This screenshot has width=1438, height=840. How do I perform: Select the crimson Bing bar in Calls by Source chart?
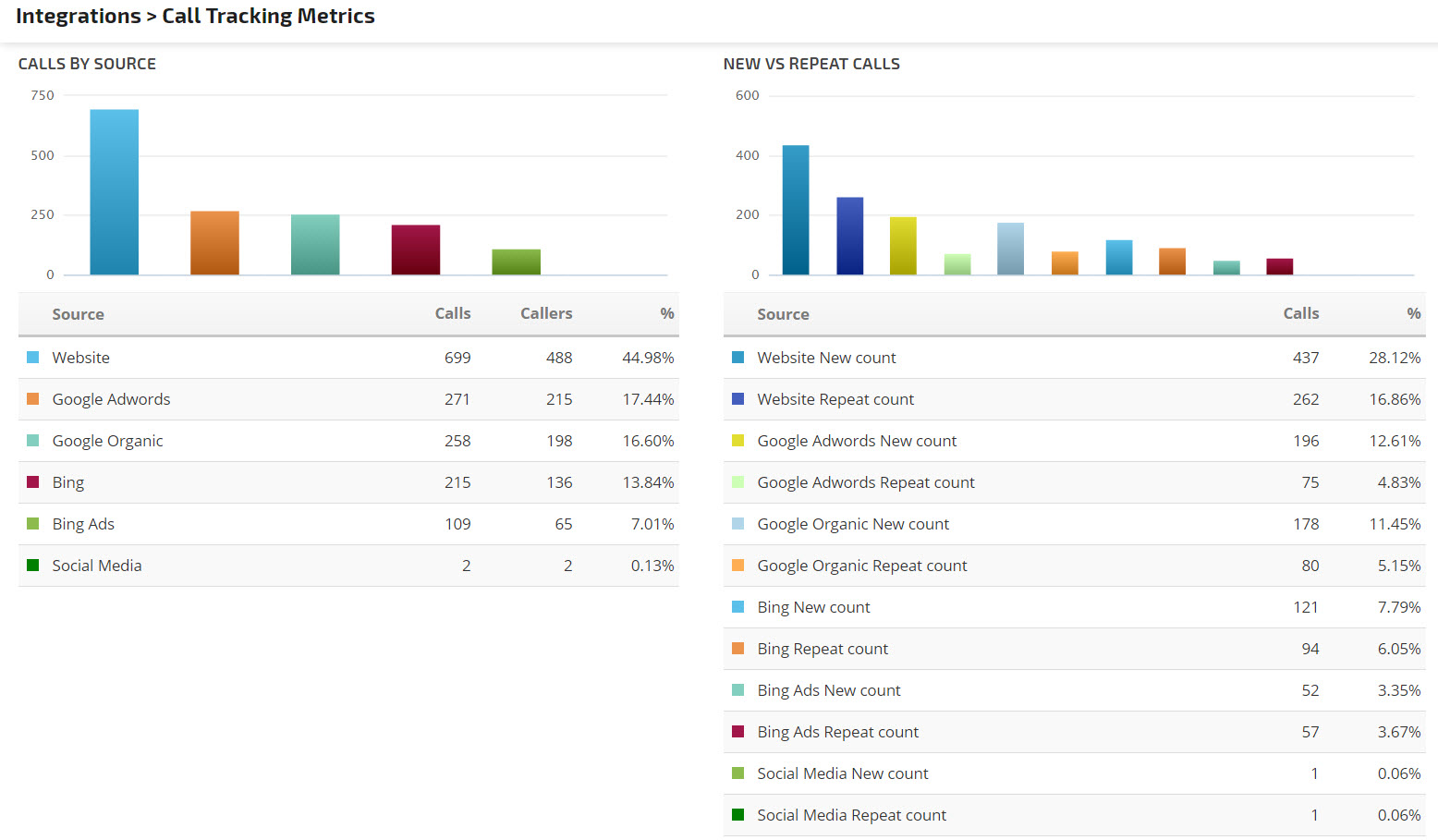pos(416,250)
